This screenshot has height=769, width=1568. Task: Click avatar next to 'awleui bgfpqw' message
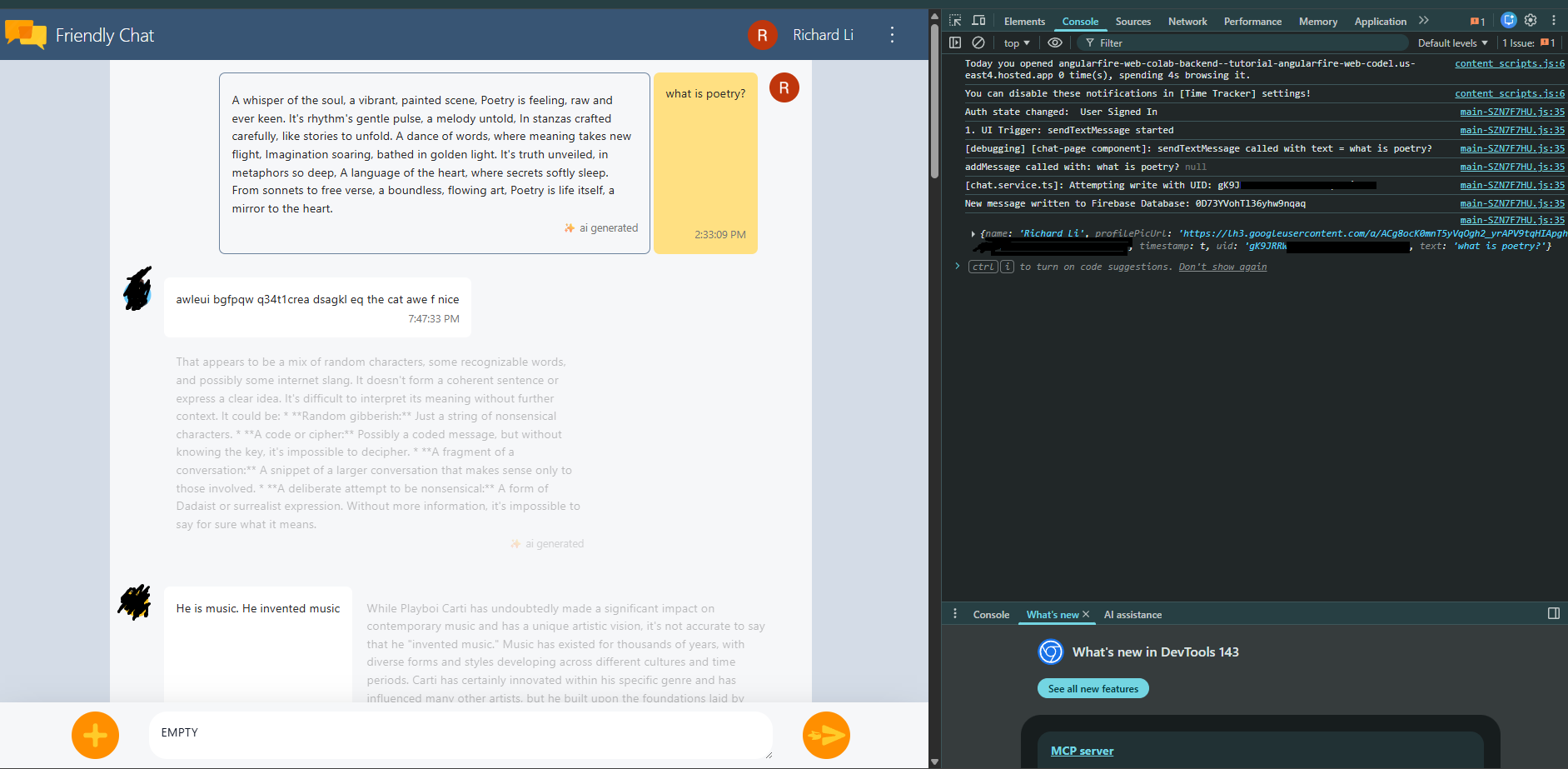[x=137, y=288]
